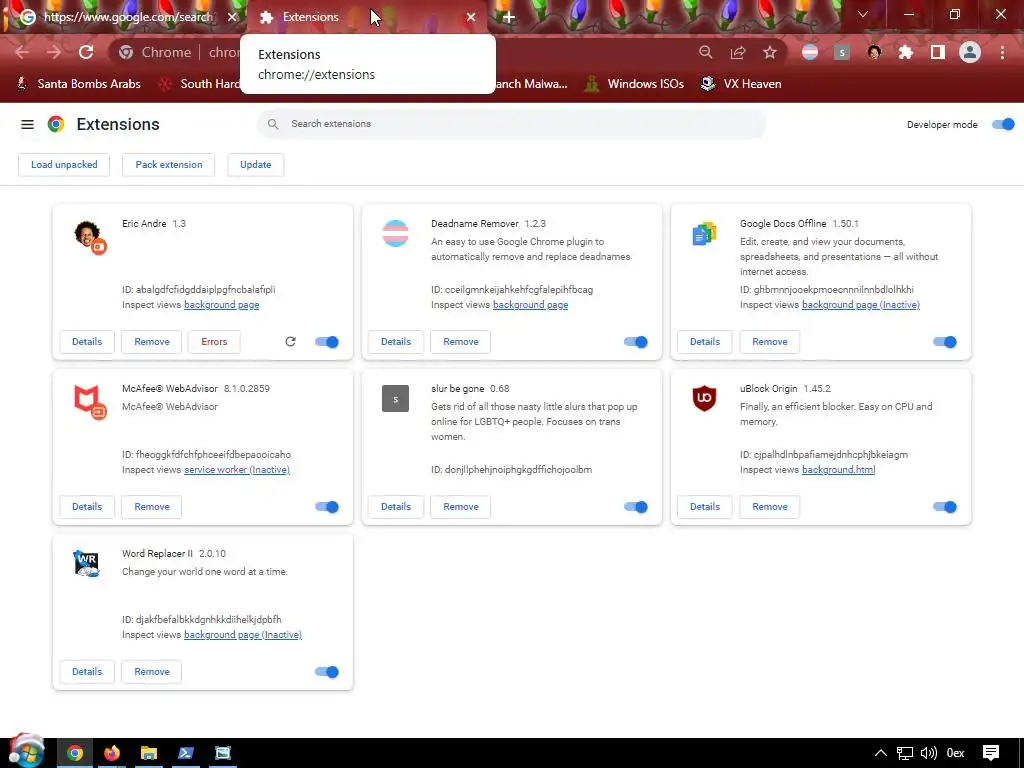Bookmark this page with the star
The width and height of the screenshot is (1024, 768).
(x=770, y=52)
